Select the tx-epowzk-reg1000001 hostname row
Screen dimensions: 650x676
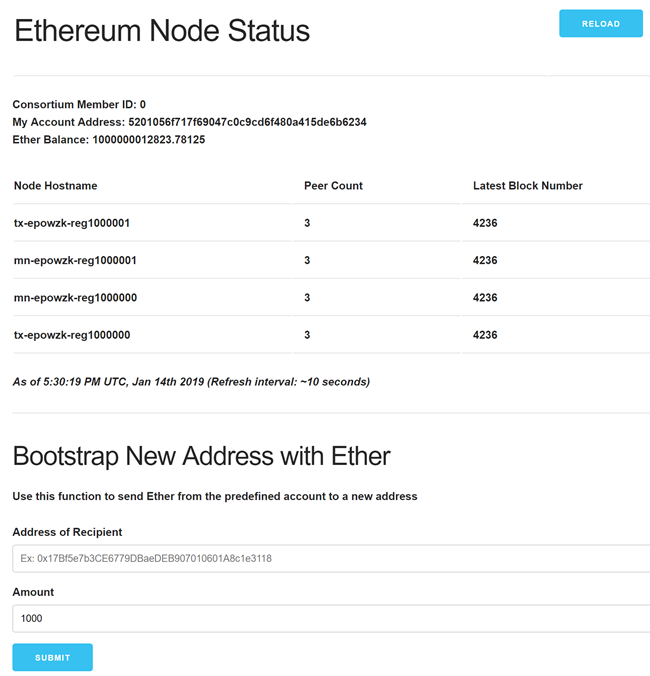[332, 223]
